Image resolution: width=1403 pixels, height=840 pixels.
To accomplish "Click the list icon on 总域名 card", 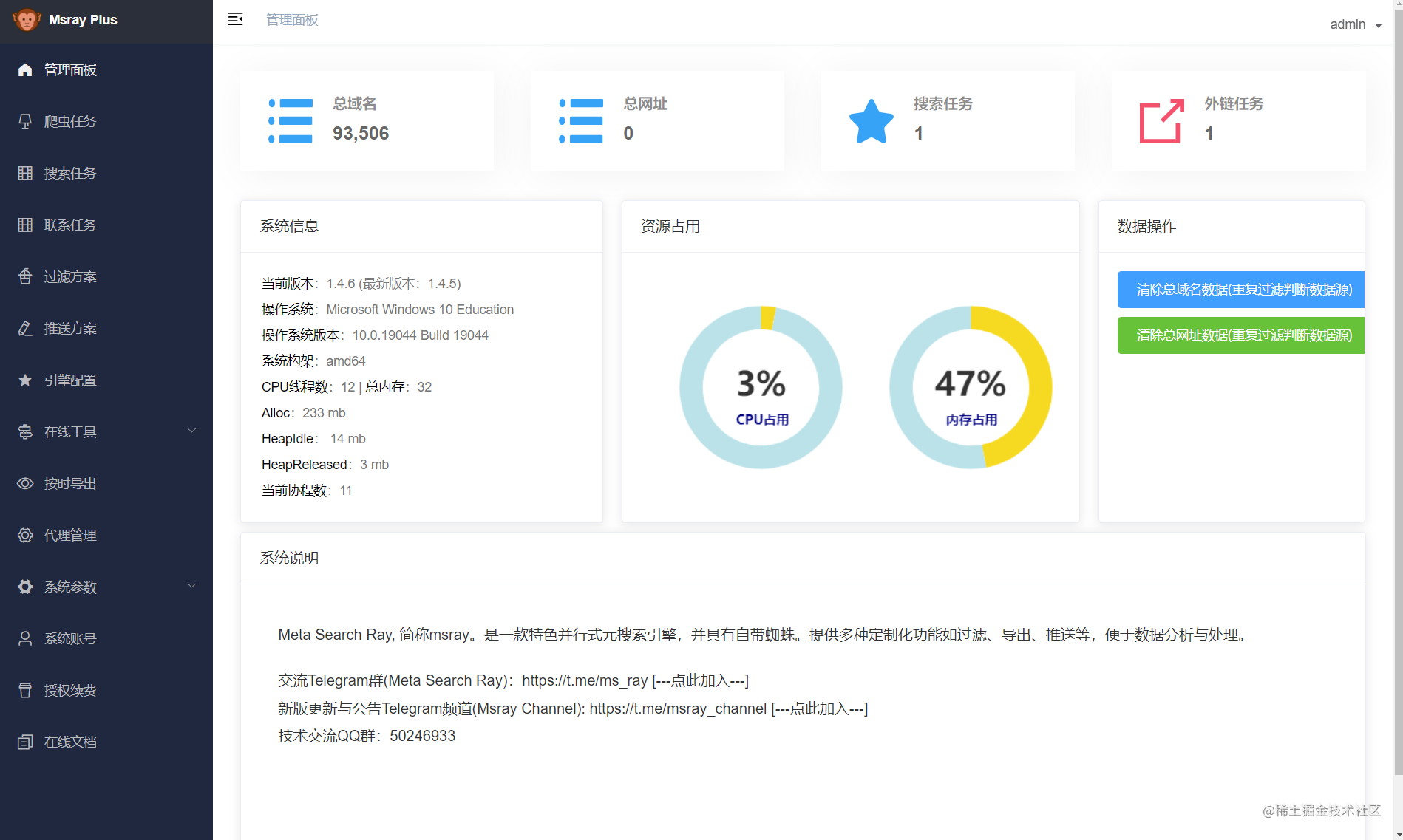I will coord(291,121).
